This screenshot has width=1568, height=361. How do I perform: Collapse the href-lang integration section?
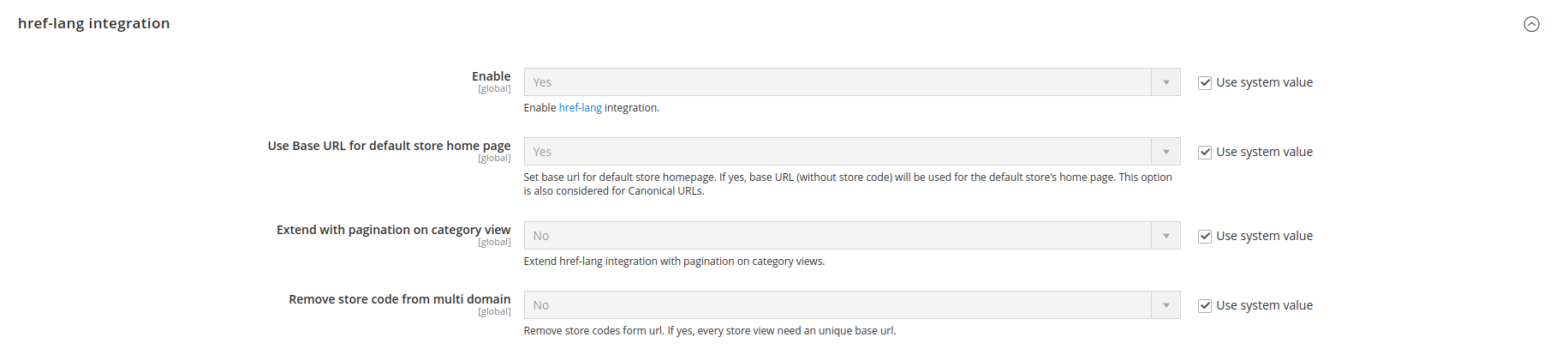(1531, 24)
